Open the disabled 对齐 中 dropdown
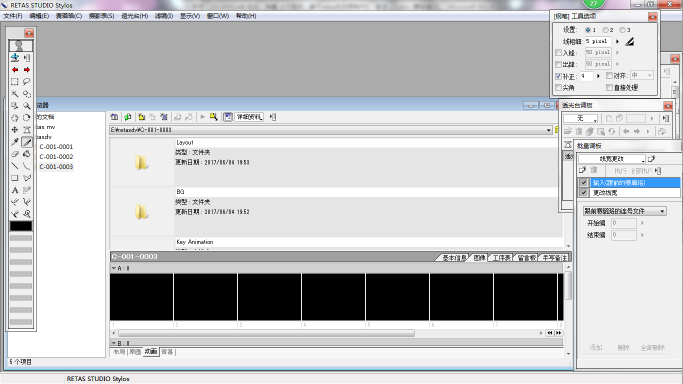The width and height of the screenshot is (683, 384). pyautogui.click(x=642, y=76)
